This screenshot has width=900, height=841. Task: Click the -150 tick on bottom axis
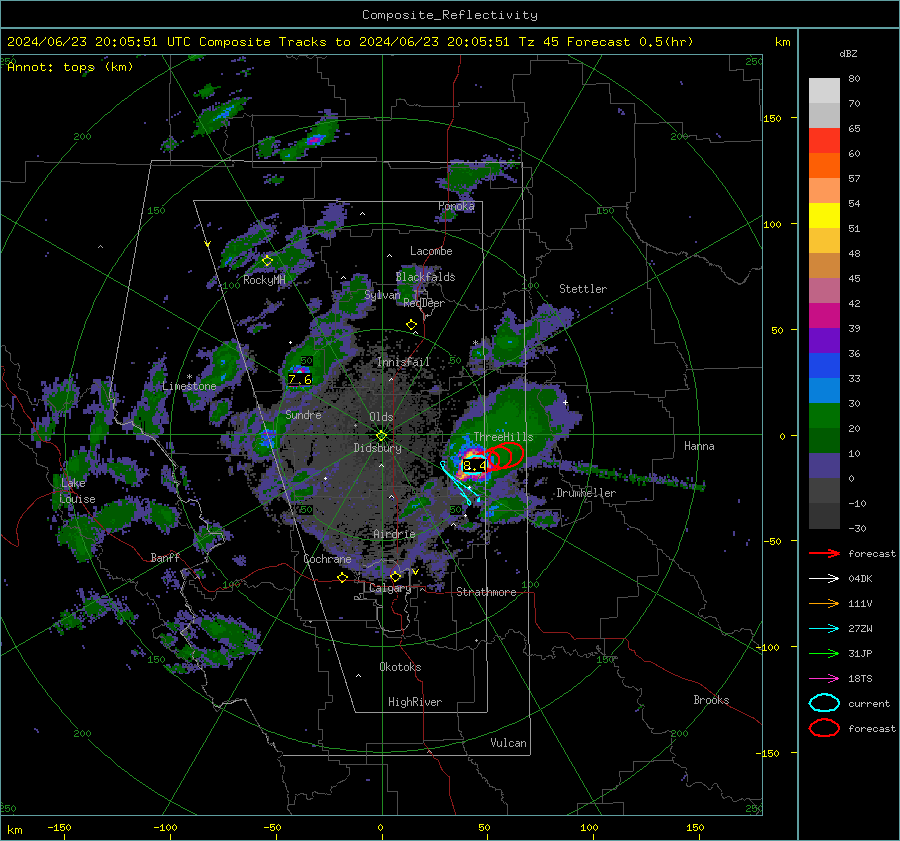(x=59, y=827)
